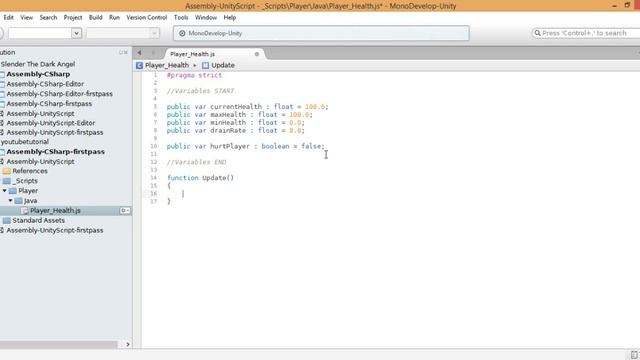Open the Window menu
Viewport: 640px width, 360px height.
pyautogui.click(x=206, y=18)
